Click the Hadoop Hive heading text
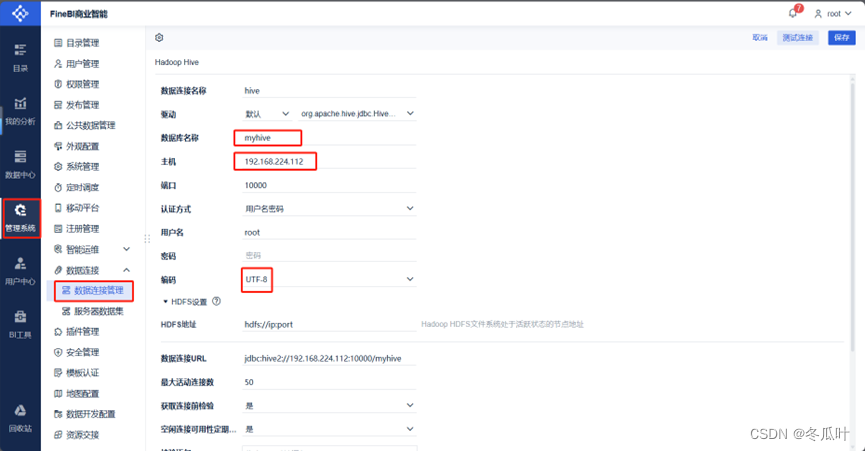Image resolution: width=865 pixels, height=451 pixels. click(177, 62)
